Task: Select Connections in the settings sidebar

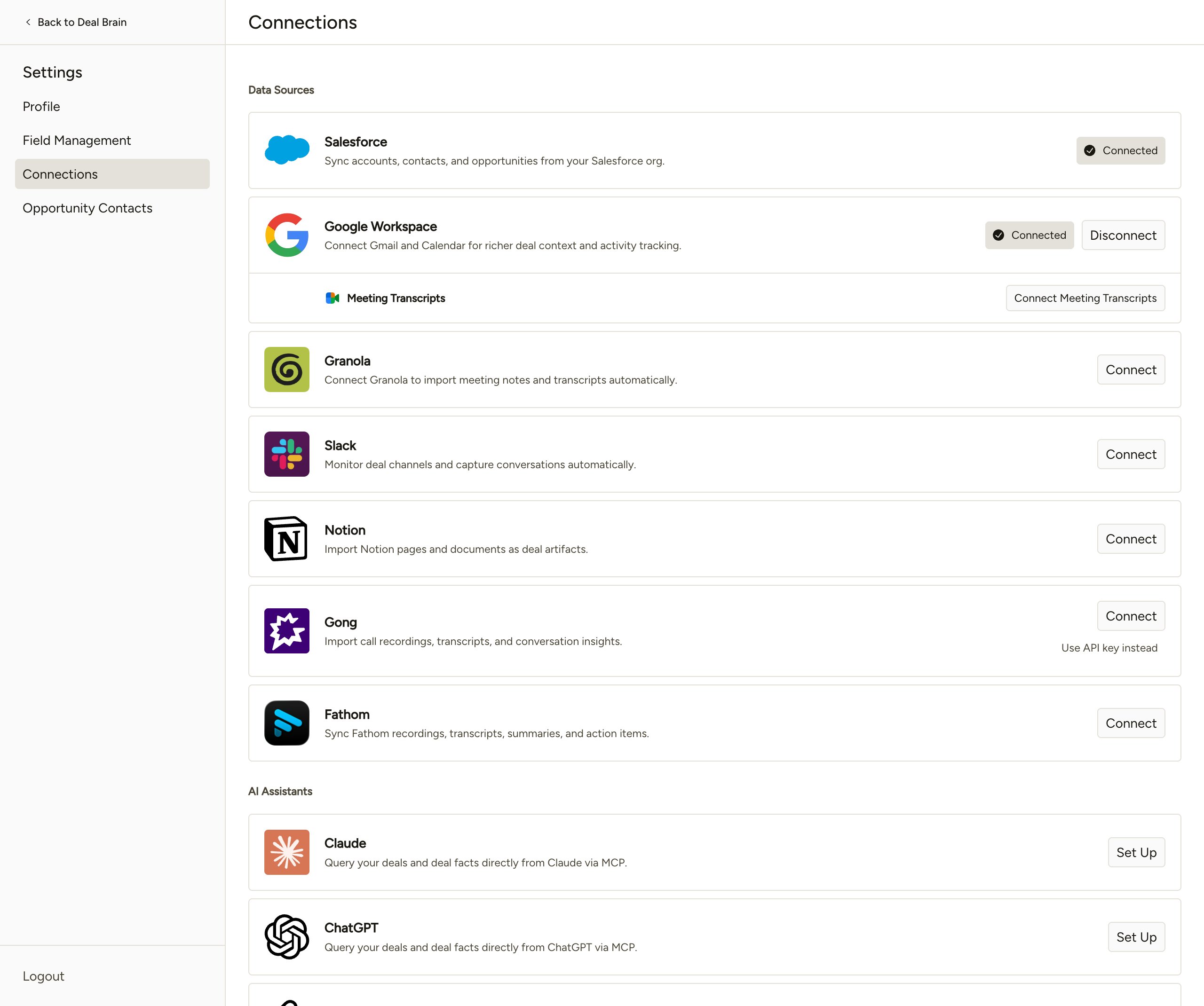Action: [112, 173]
